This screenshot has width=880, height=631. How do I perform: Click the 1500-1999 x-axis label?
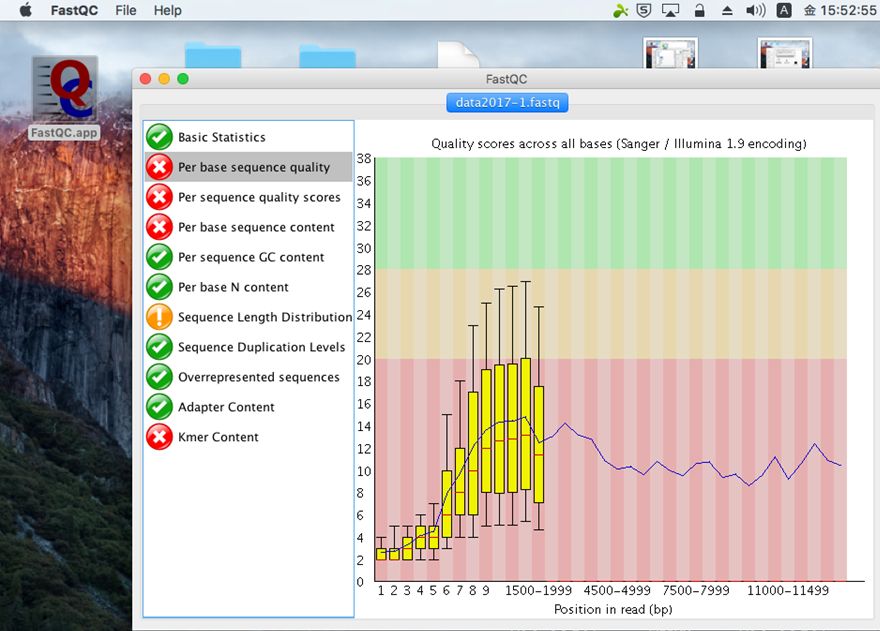coord(538,591)
